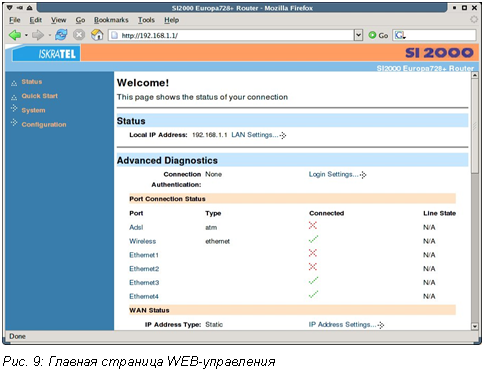
Task: Click the Google search engine icon
Action: (x=400, y=35)
